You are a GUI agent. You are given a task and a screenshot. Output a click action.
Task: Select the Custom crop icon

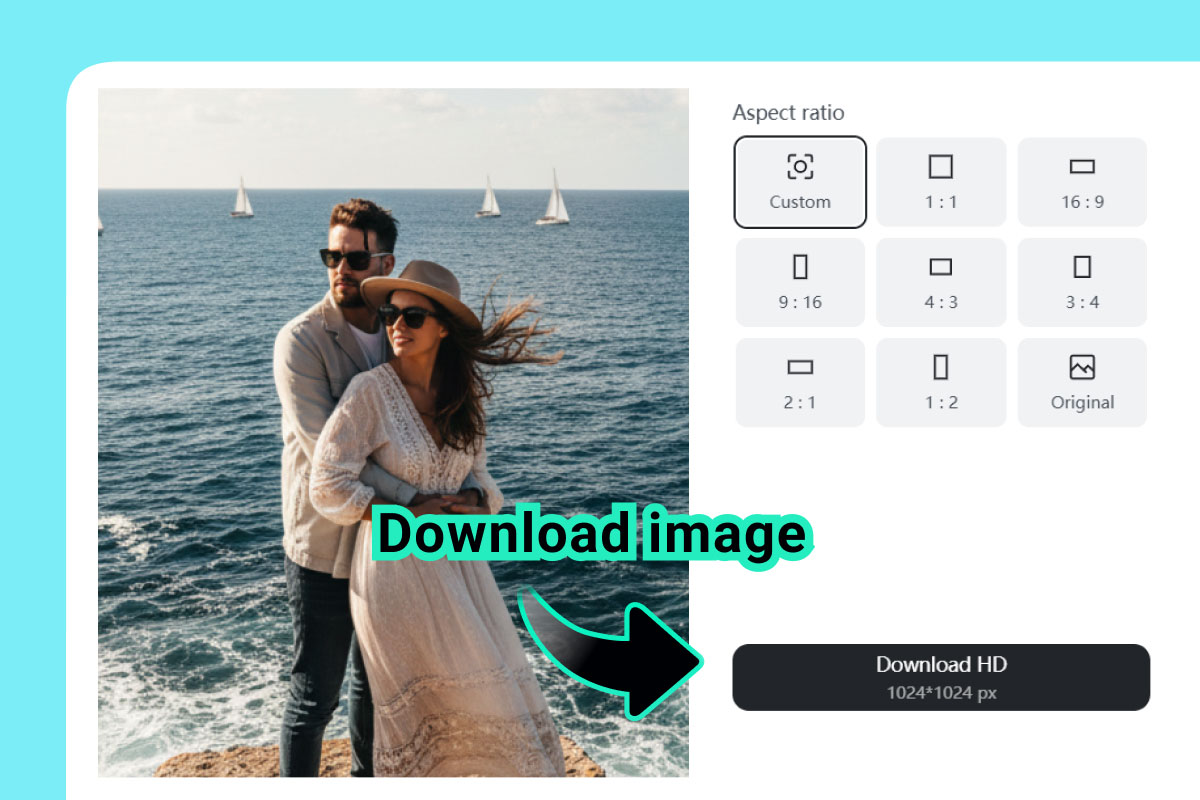pos(799,166)
